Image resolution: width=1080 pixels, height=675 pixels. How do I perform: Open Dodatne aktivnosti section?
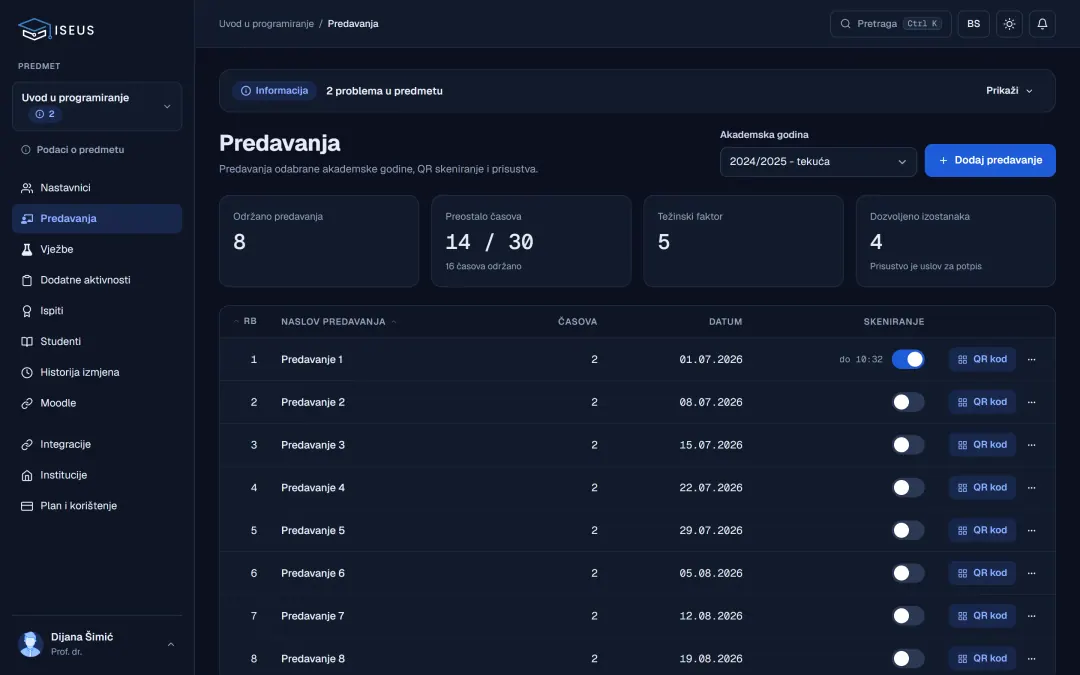pos(97,280)
